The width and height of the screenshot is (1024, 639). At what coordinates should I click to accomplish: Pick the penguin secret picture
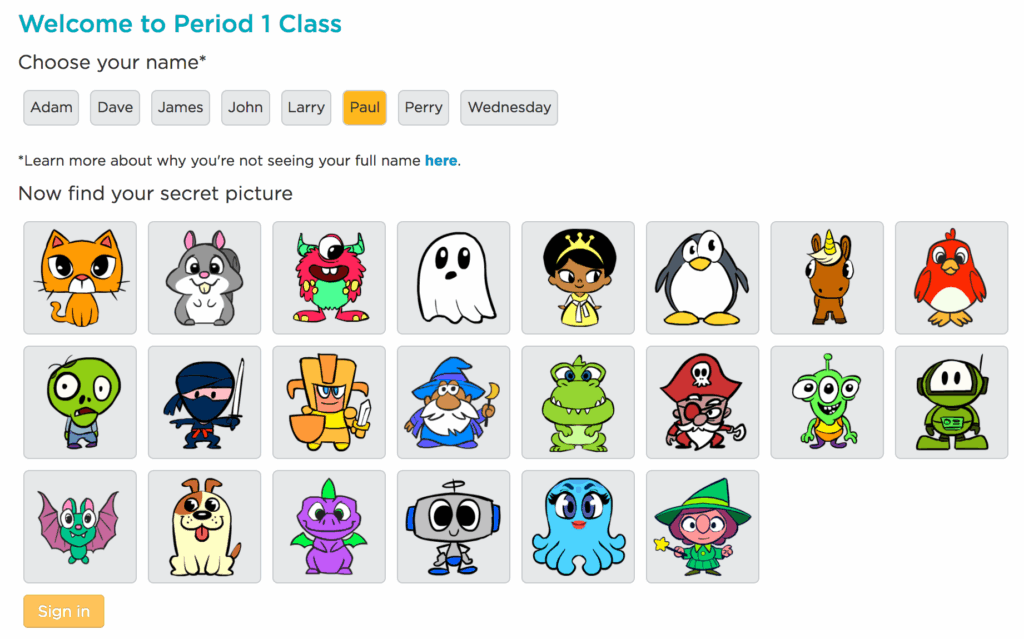point(702,278)
